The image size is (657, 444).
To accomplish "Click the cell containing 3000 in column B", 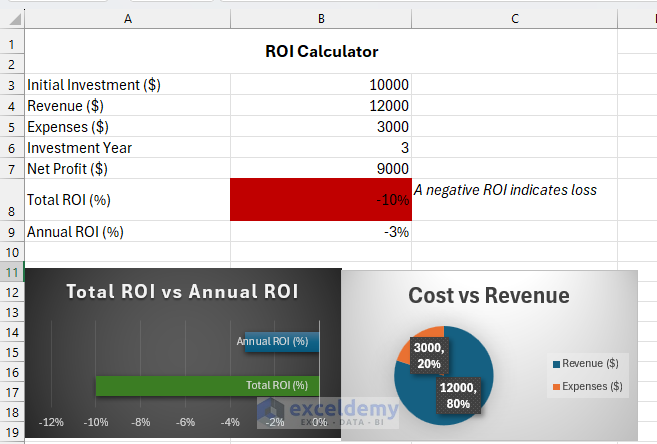I will (321, 126).
